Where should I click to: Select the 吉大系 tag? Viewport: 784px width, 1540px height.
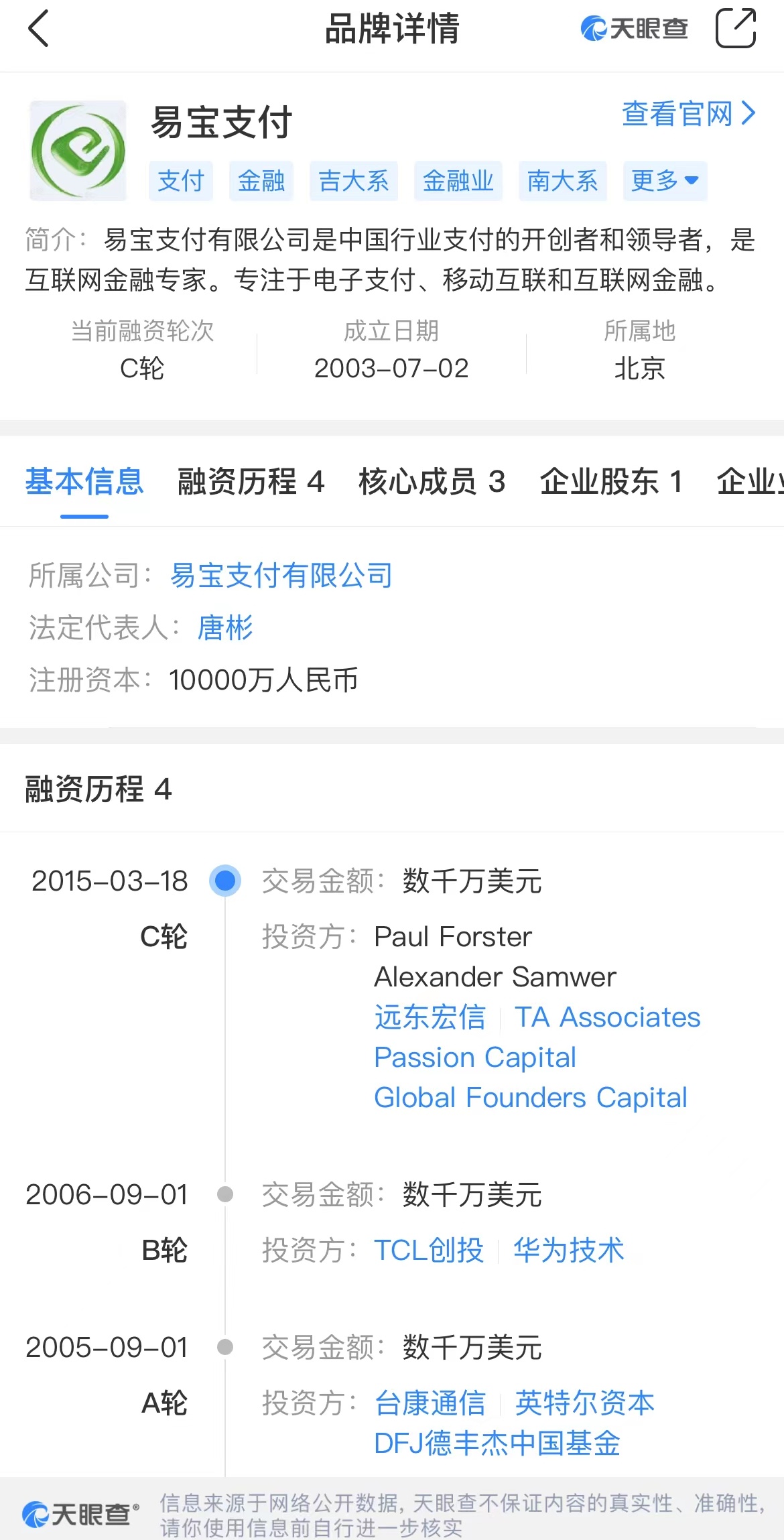click(x=354, y=181)
